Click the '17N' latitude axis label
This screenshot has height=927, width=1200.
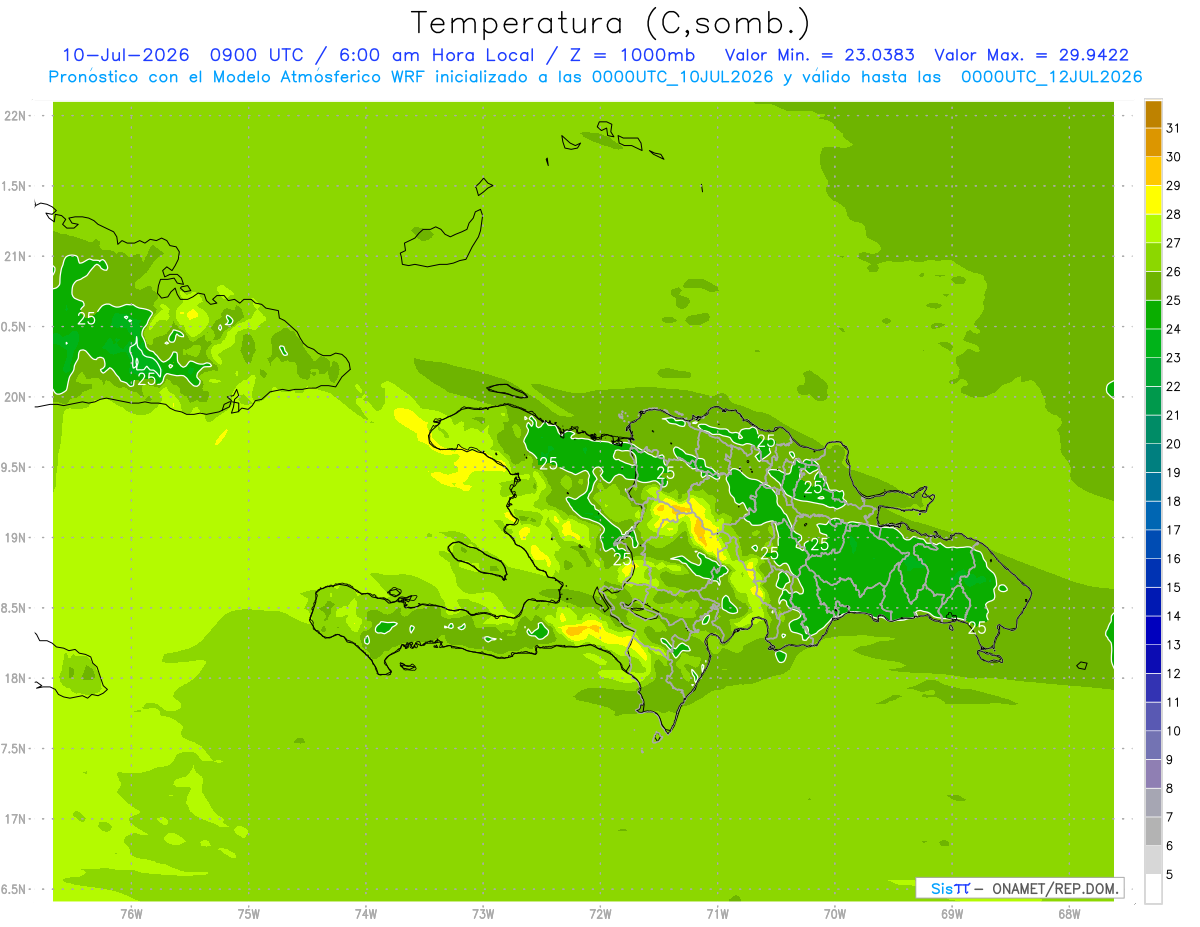pyautogui.click(x=16, y=819)
